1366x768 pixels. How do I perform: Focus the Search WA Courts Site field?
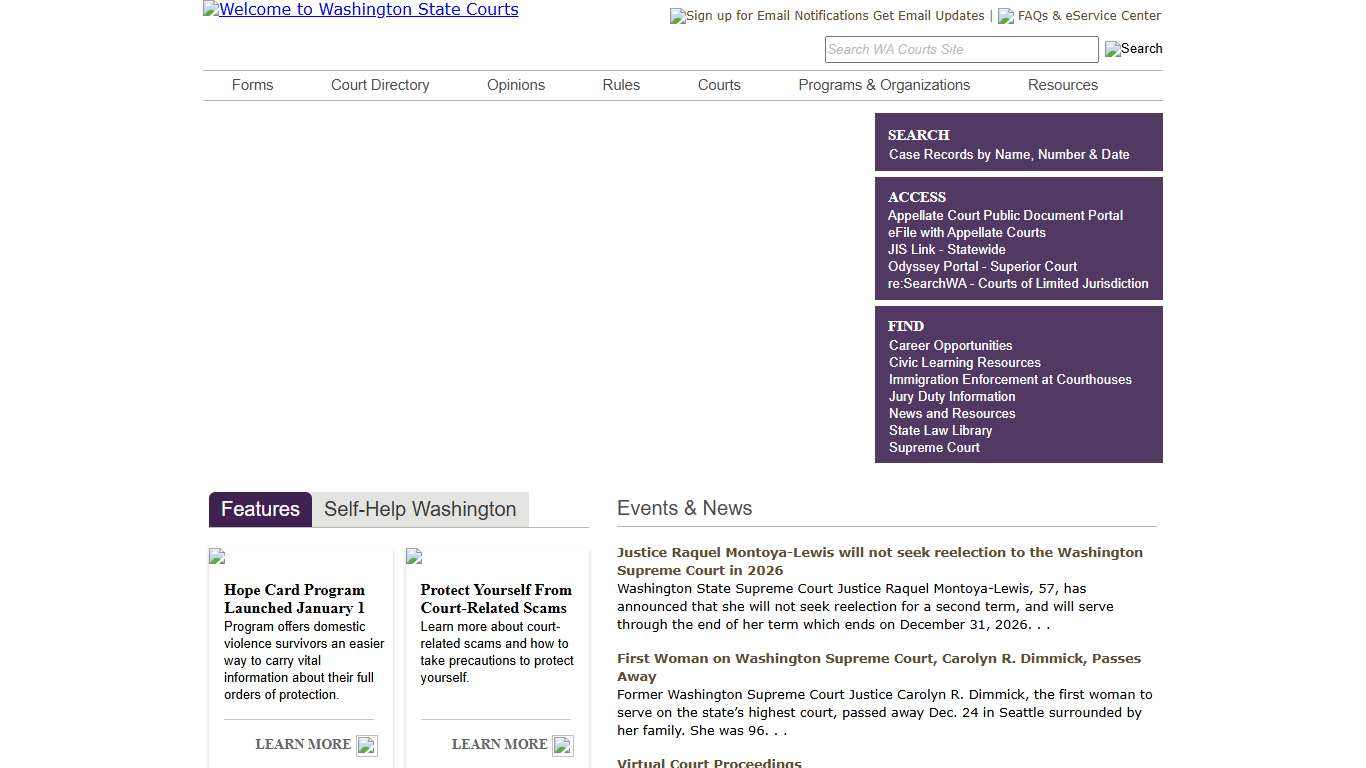(x=960, y=50)
